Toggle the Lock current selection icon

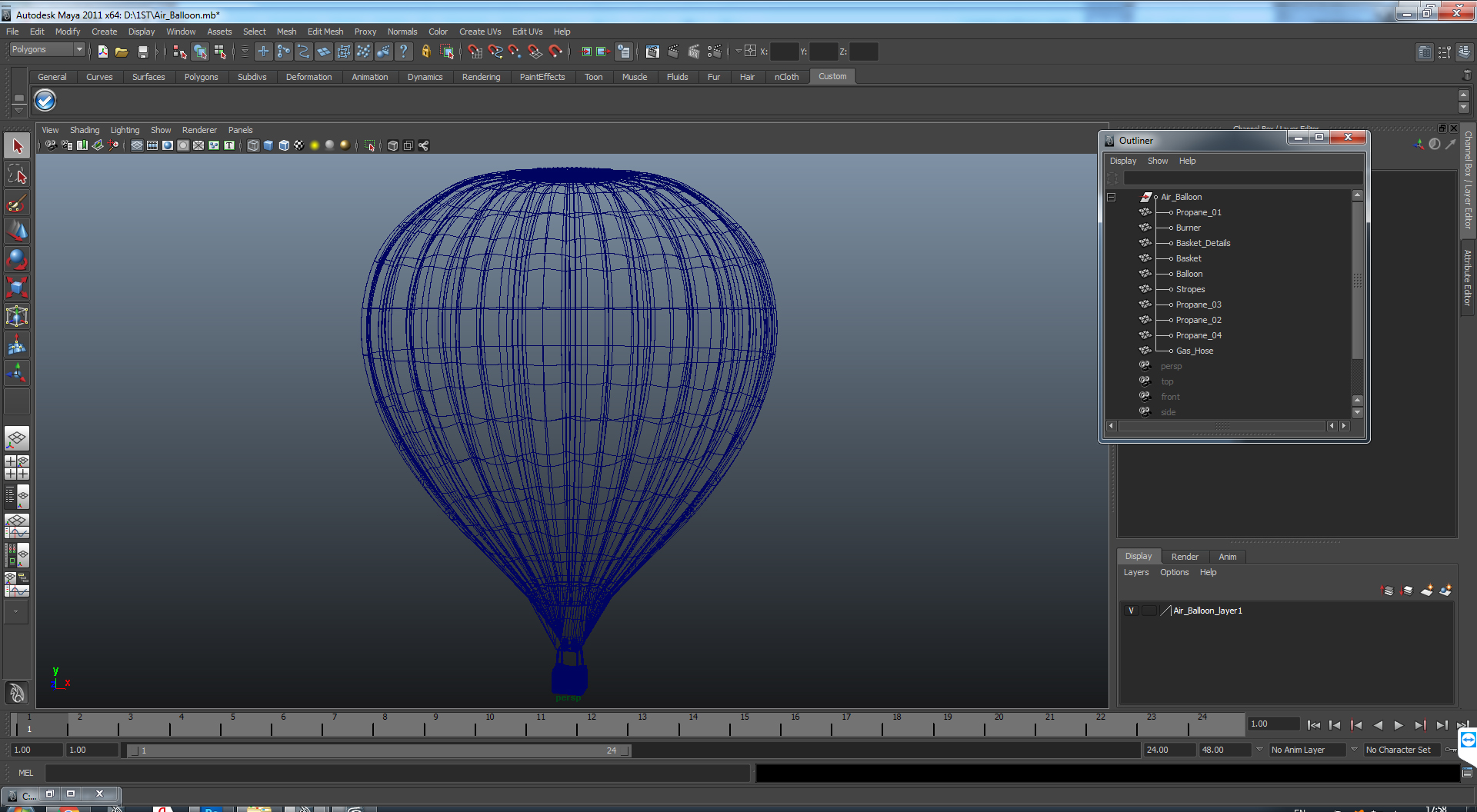click(x=425, y=52)
